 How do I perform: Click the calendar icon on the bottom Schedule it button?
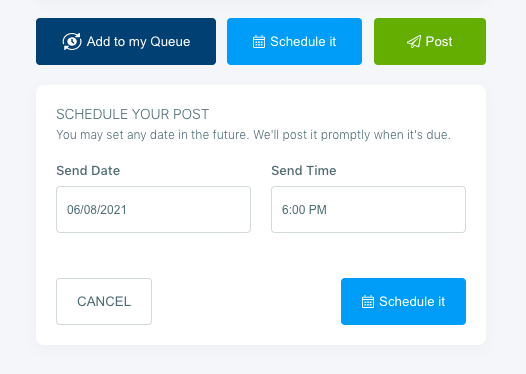(x=368, y=302)
